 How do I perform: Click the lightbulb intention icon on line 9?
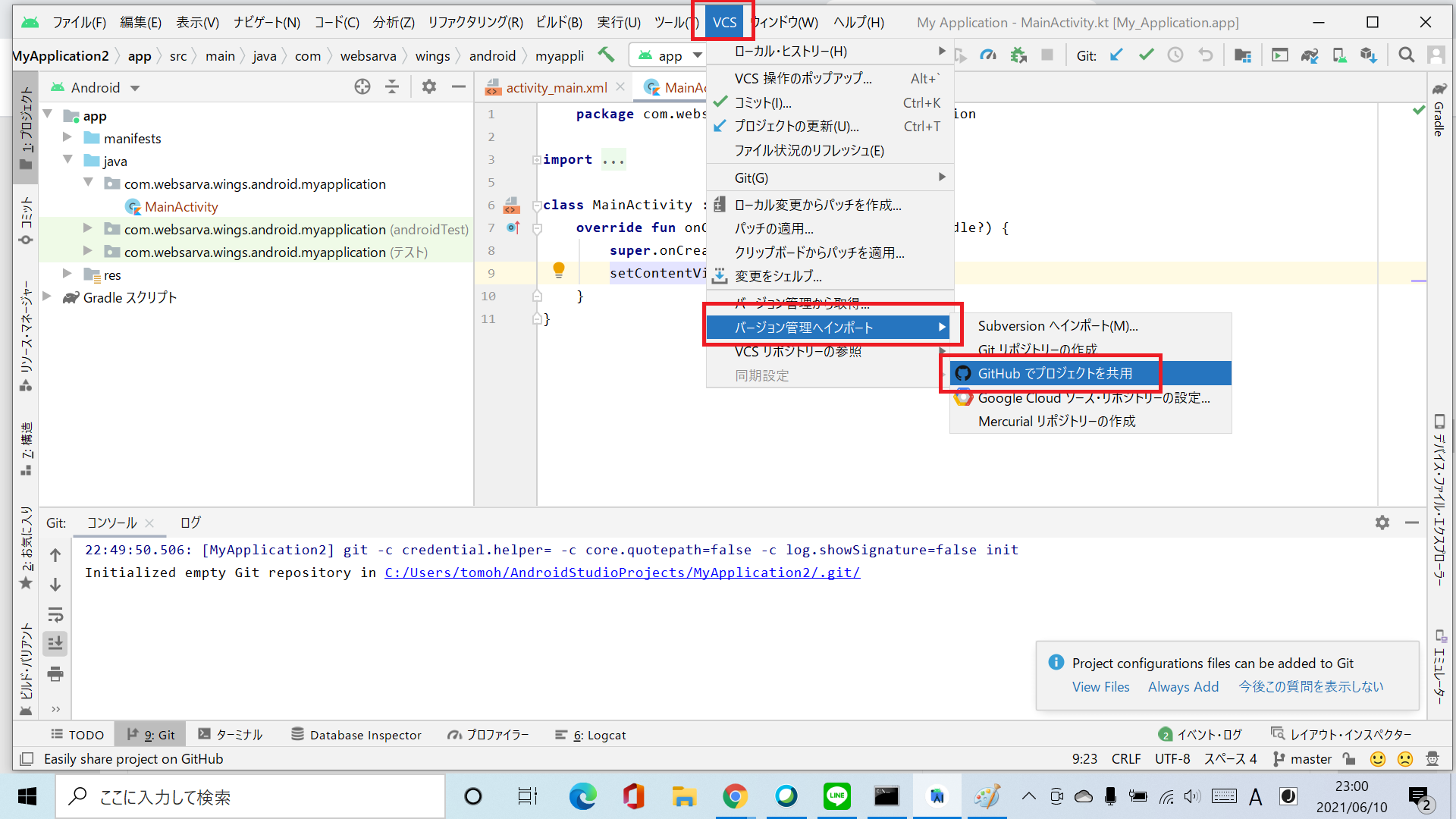click(x=559, y=270)
